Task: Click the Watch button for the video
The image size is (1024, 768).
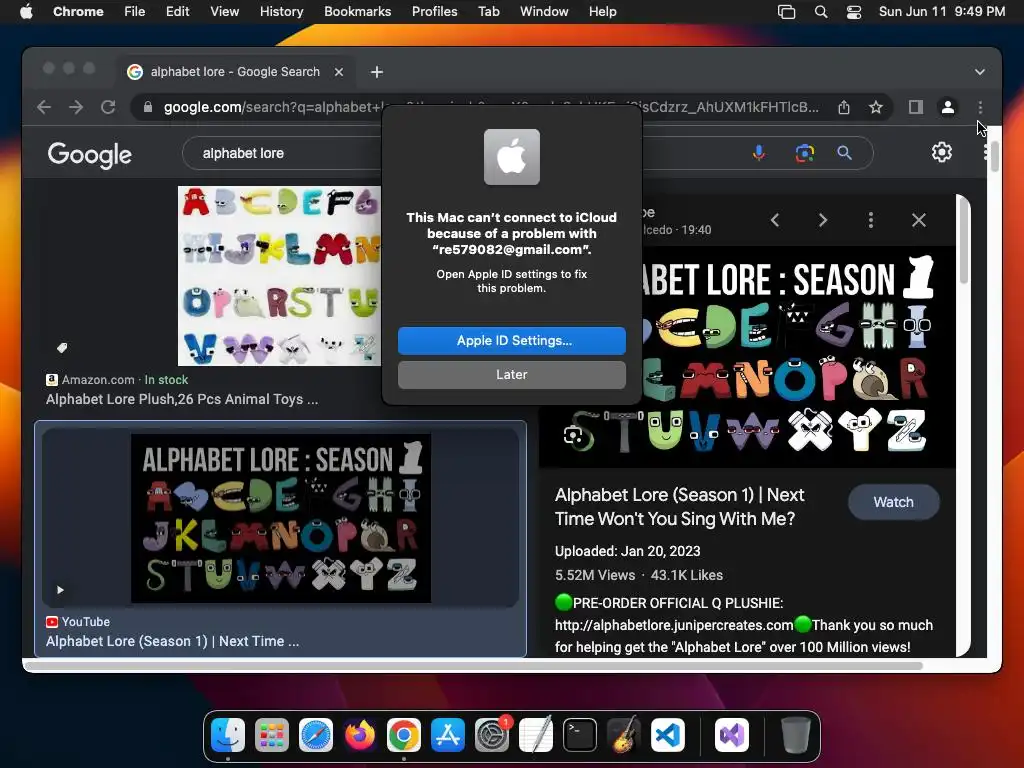Action: [x=893, y=502]
